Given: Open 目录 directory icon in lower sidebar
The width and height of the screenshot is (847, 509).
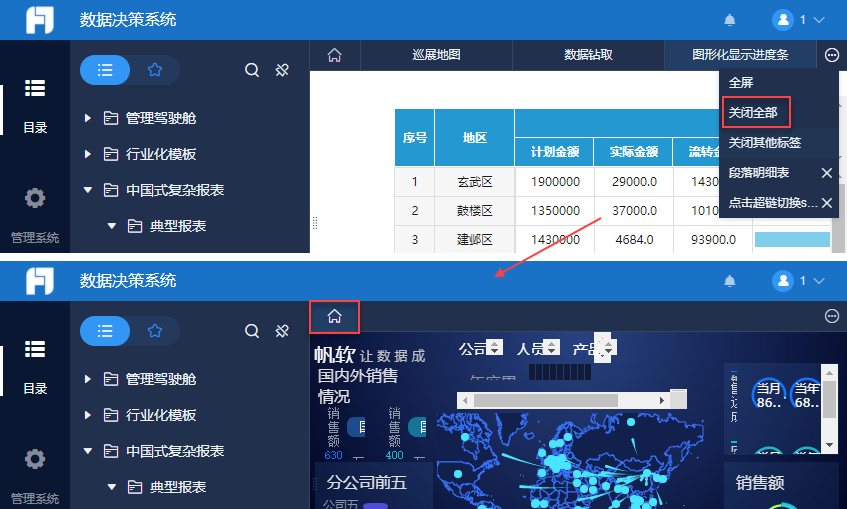Looking at the screenshot, I should (x=35, y=349).
